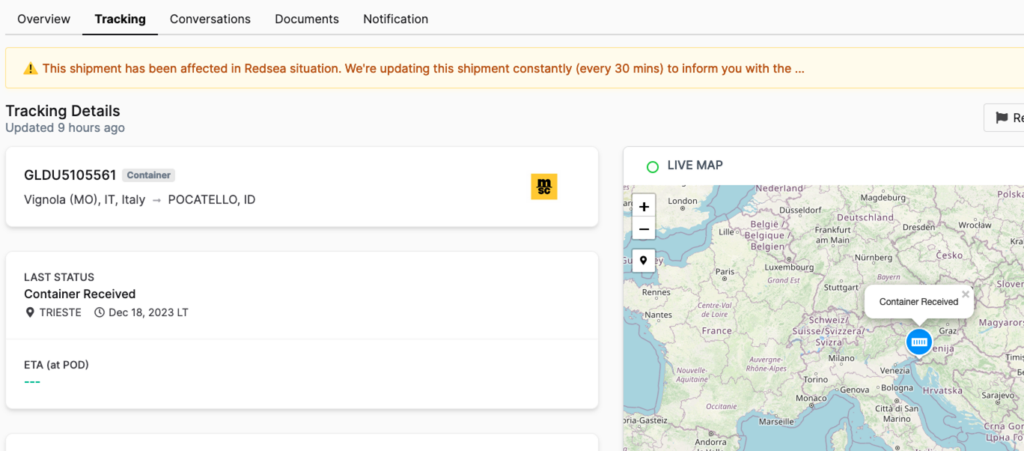Click the blue container marker on map
Viewport: 1024px width, 451px height.
918,342
